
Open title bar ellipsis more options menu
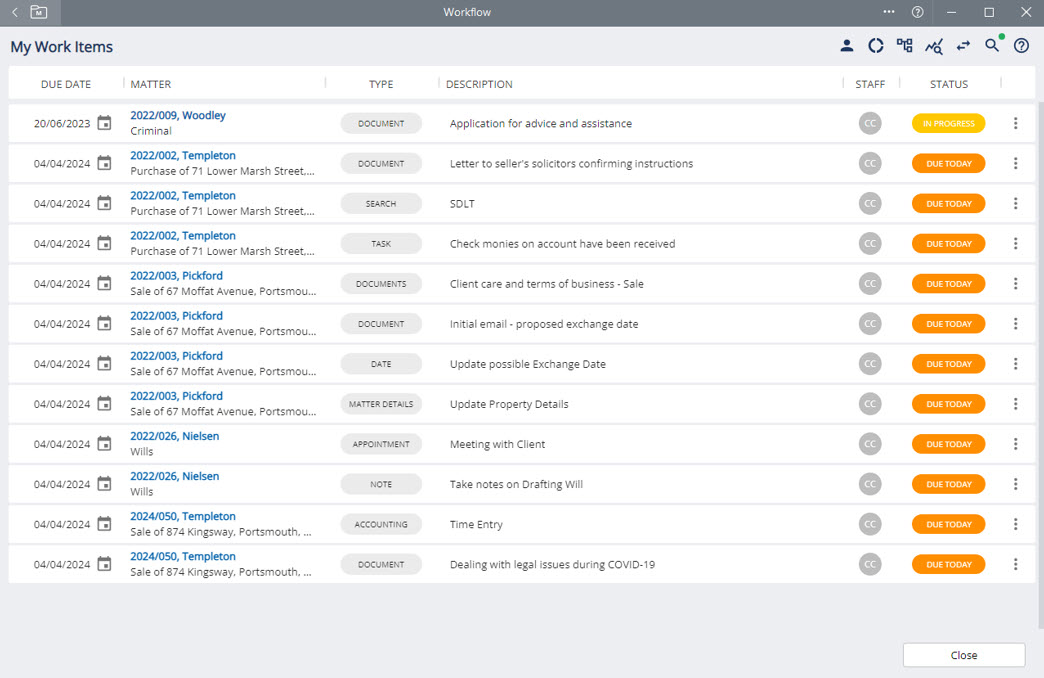pyautogui.click(x=889, y=12)
